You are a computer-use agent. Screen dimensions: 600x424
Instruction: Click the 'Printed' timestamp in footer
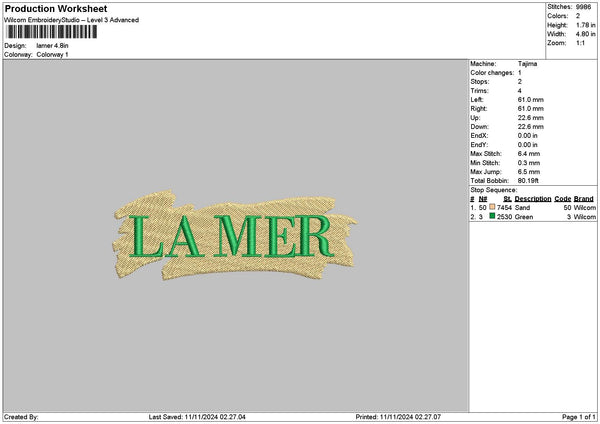click(x=398, y=417)
